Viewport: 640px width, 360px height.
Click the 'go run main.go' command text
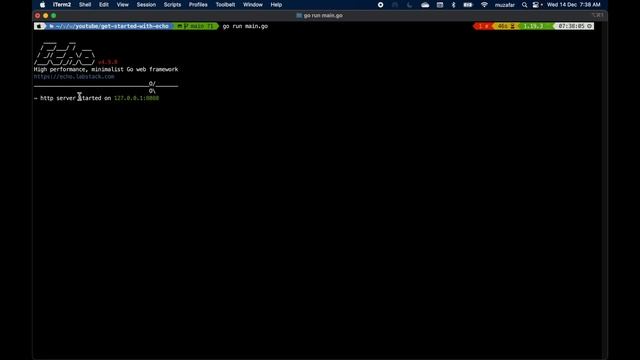point(245,26)
